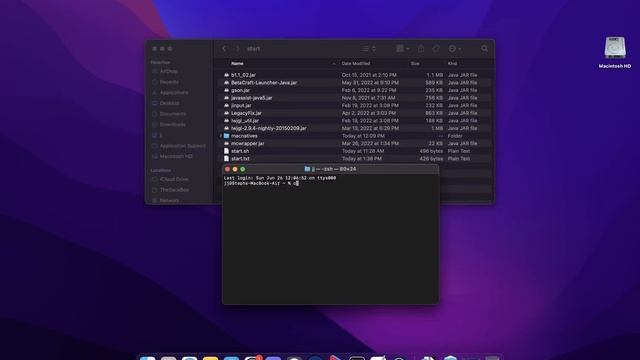Image resolution: width=640 pixels, height=360 pixels.
Task: Click the 'start' folder title in Finder
Action: 253,49
